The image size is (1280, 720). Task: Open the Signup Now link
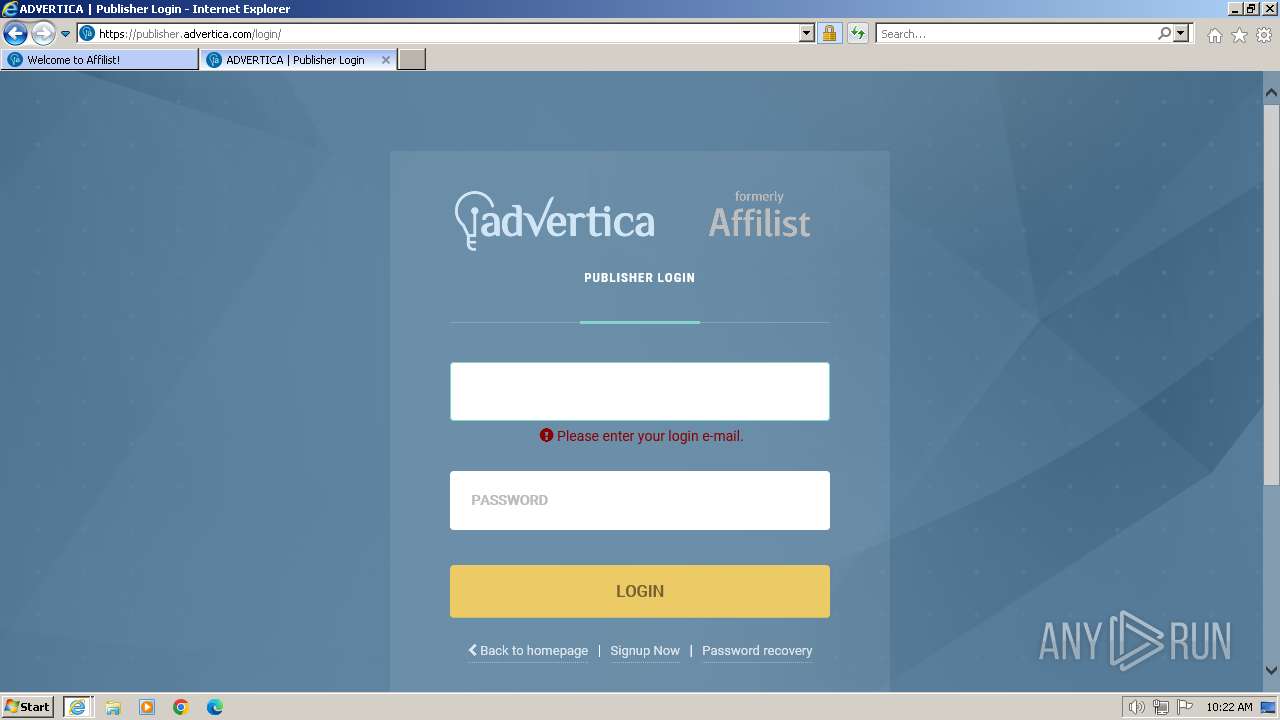click(x=645, y=650)
